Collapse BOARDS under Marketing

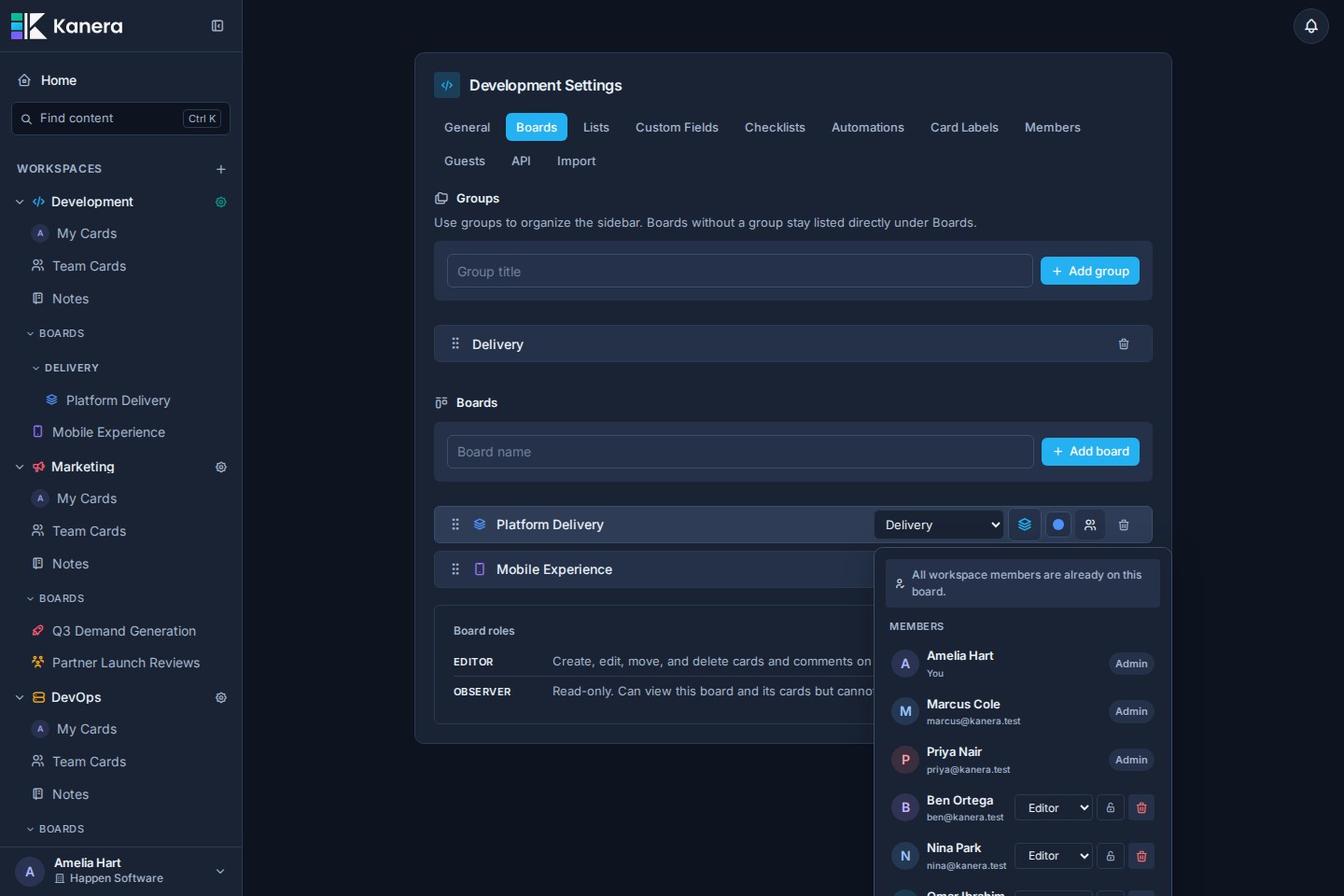(x=31, y=598)
